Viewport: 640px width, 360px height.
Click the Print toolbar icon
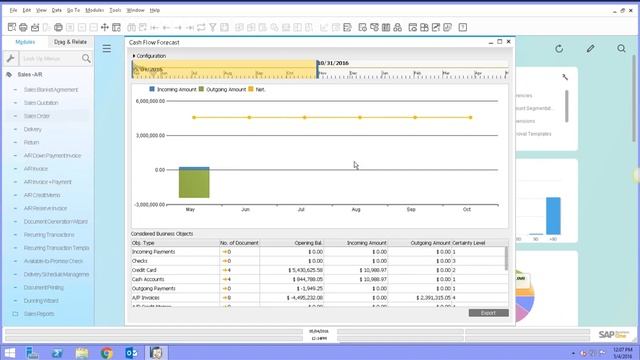click(23, 27)
